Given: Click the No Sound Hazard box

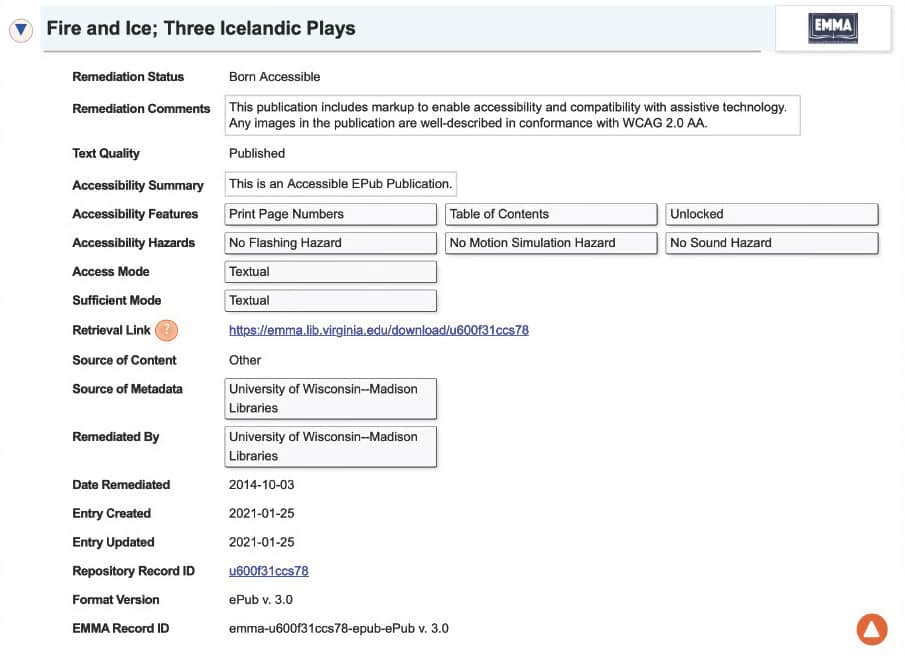Looking at the screenshot, I should tap(771, 243).
